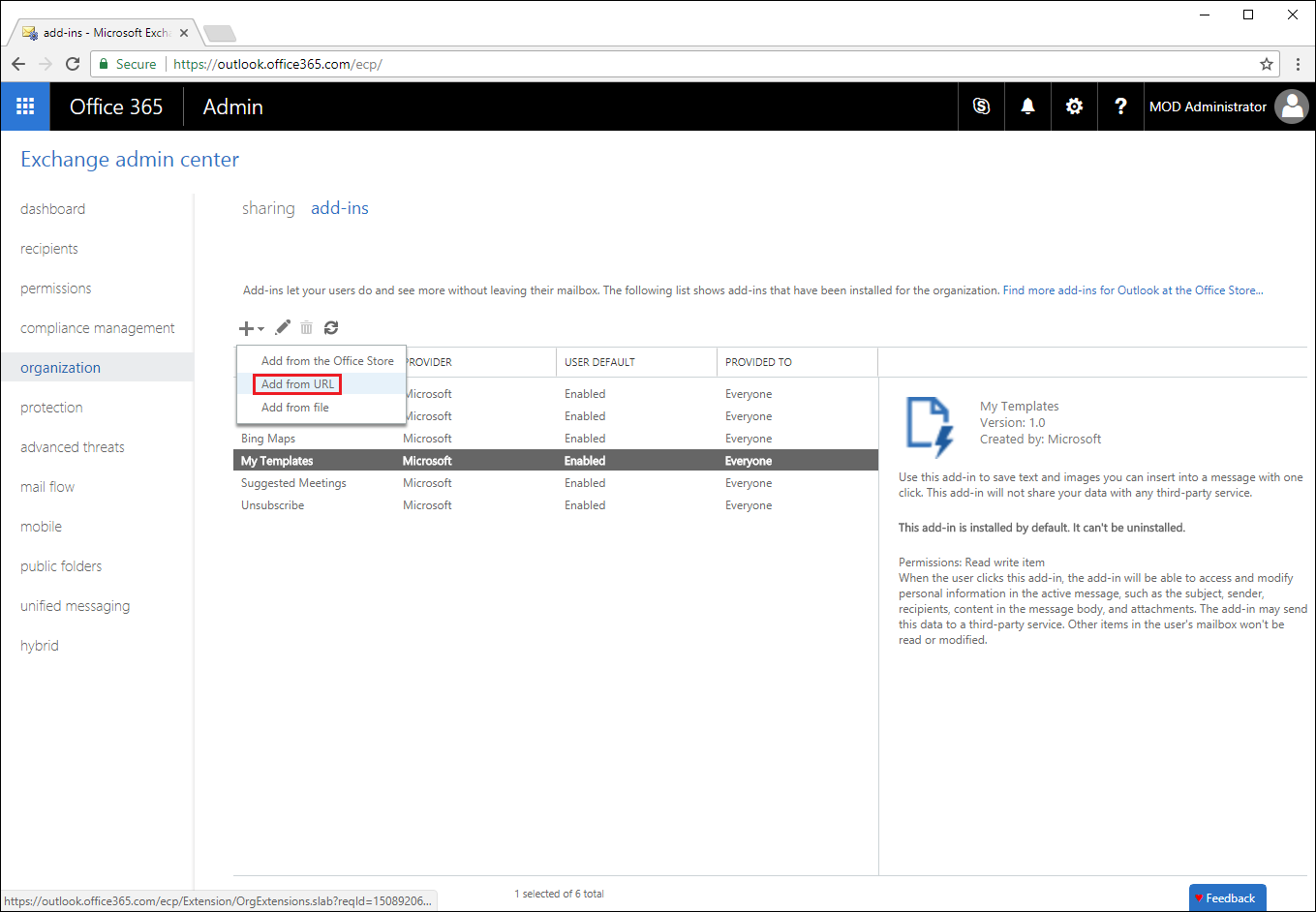1316x912 pixels.
Task: Choose Add from URL menu item
Action: pos(321,384)
